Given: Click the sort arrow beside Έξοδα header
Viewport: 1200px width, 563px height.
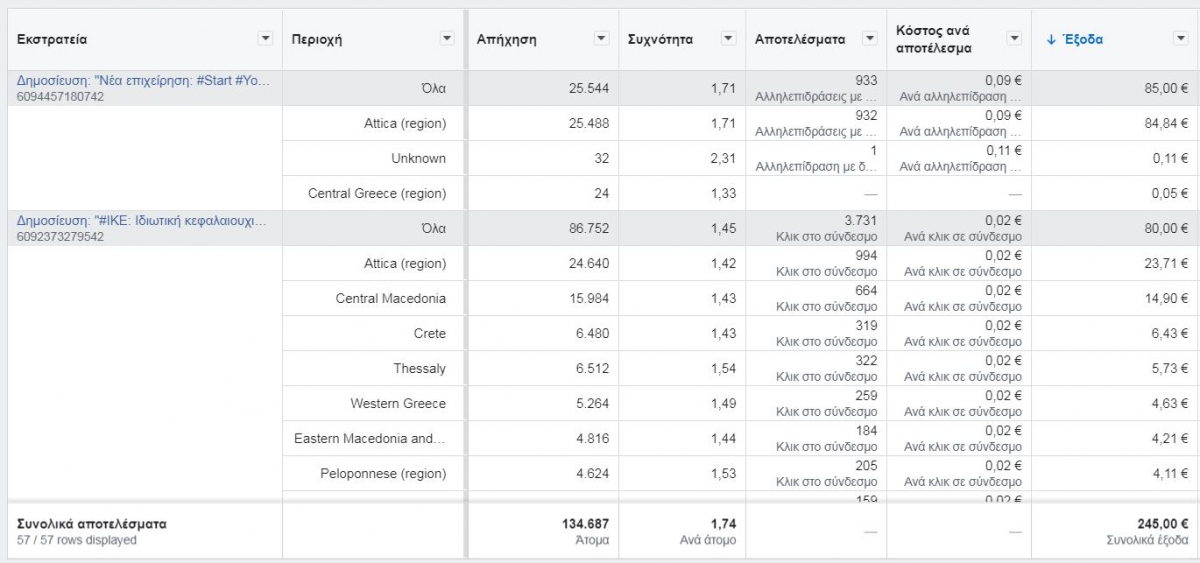Looking at the screenshot, I should coord(1049,39).
